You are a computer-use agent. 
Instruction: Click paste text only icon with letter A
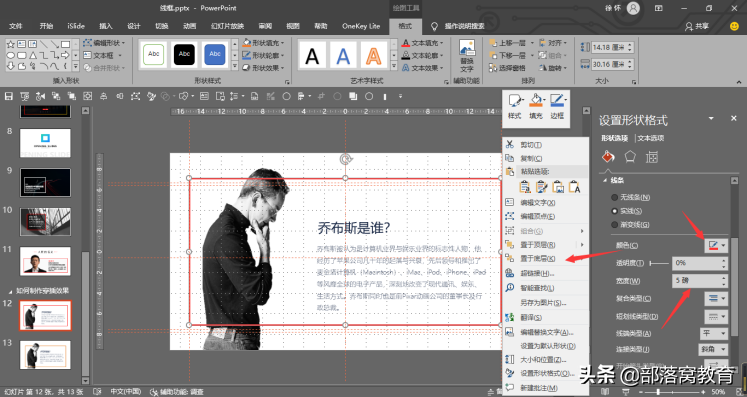(575, 187)
